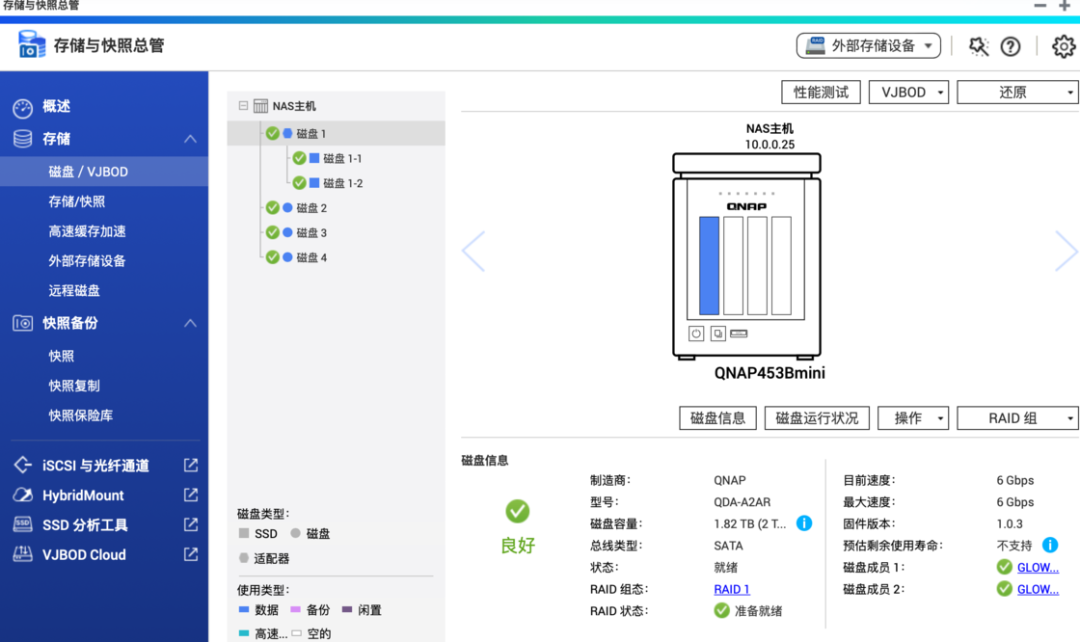Screen dimensions: 1080x642
Task: Click the Storage & Snapshots app logo
Action: coord(31,45)
